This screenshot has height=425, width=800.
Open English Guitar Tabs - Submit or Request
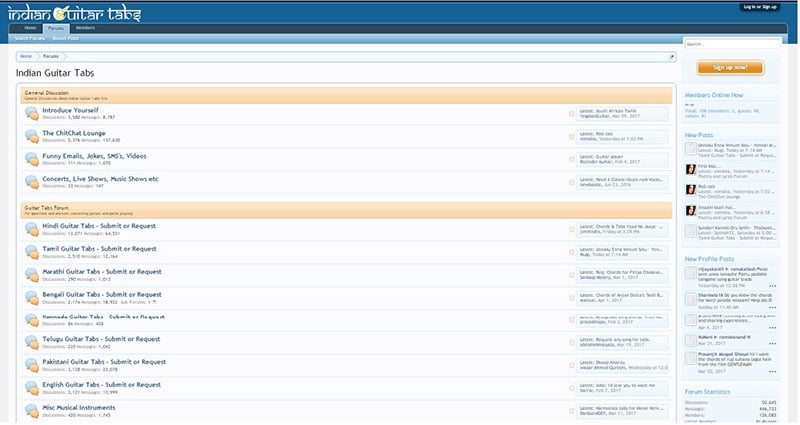(102, 385)
